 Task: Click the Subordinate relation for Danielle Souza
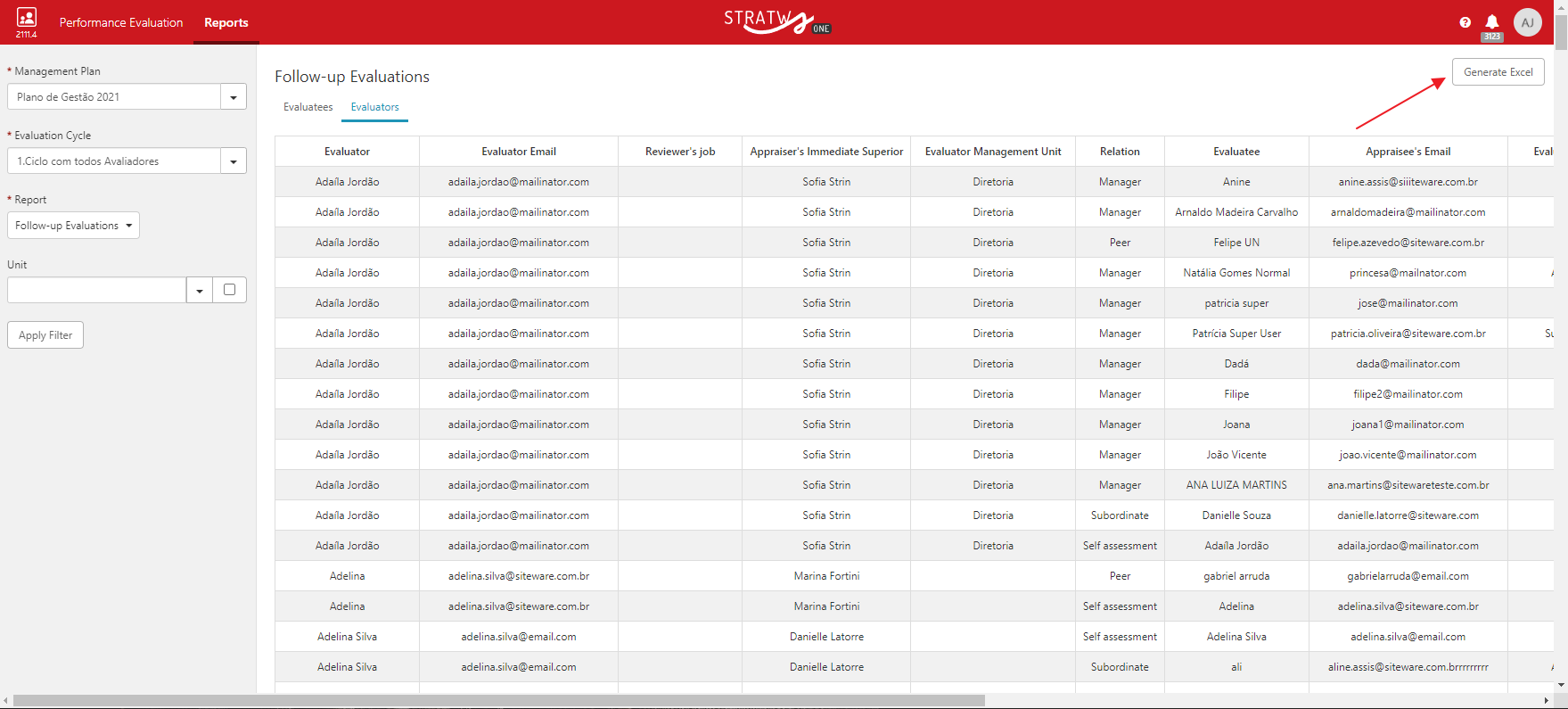pos(1120,515)
